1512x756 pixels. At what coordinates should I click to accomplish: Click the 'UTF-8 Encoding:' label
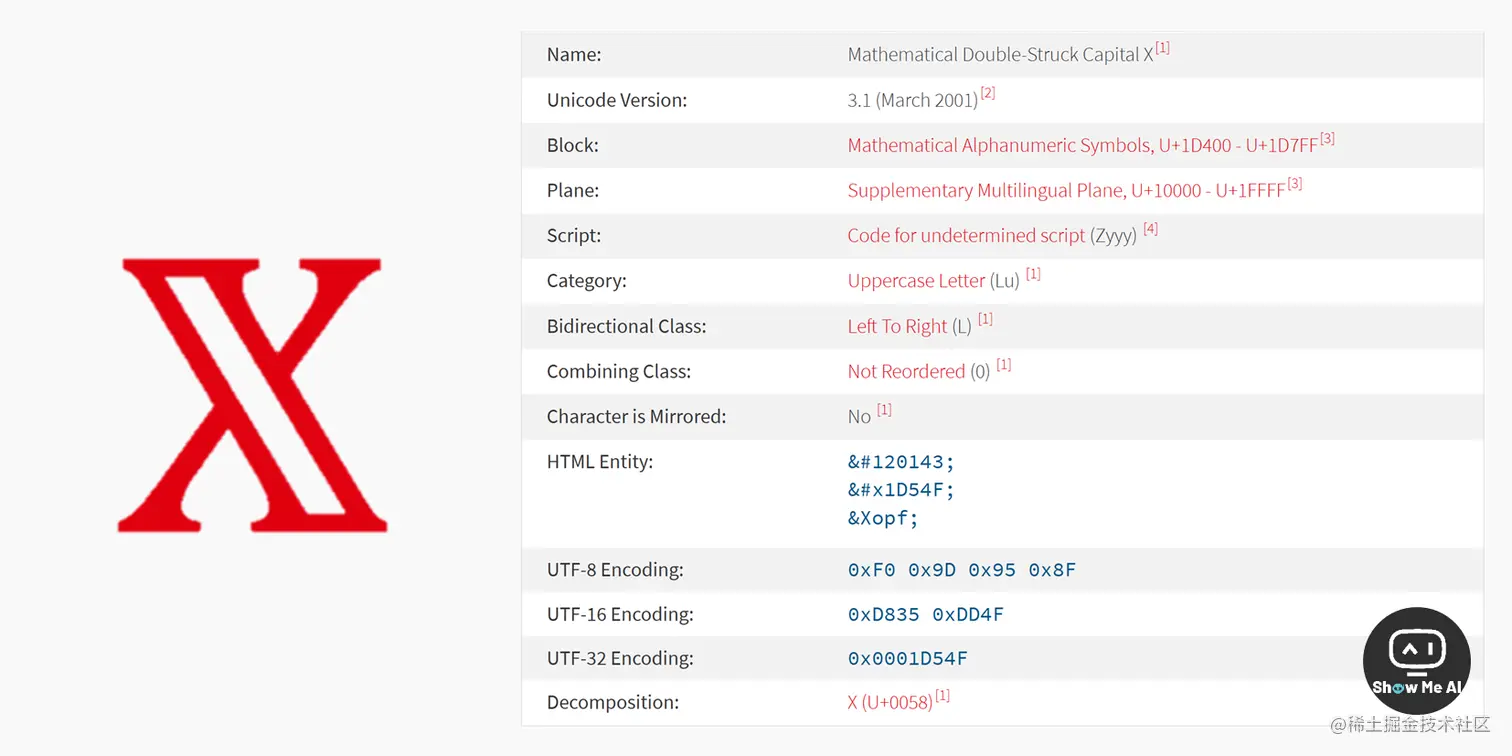click(615, 570)
